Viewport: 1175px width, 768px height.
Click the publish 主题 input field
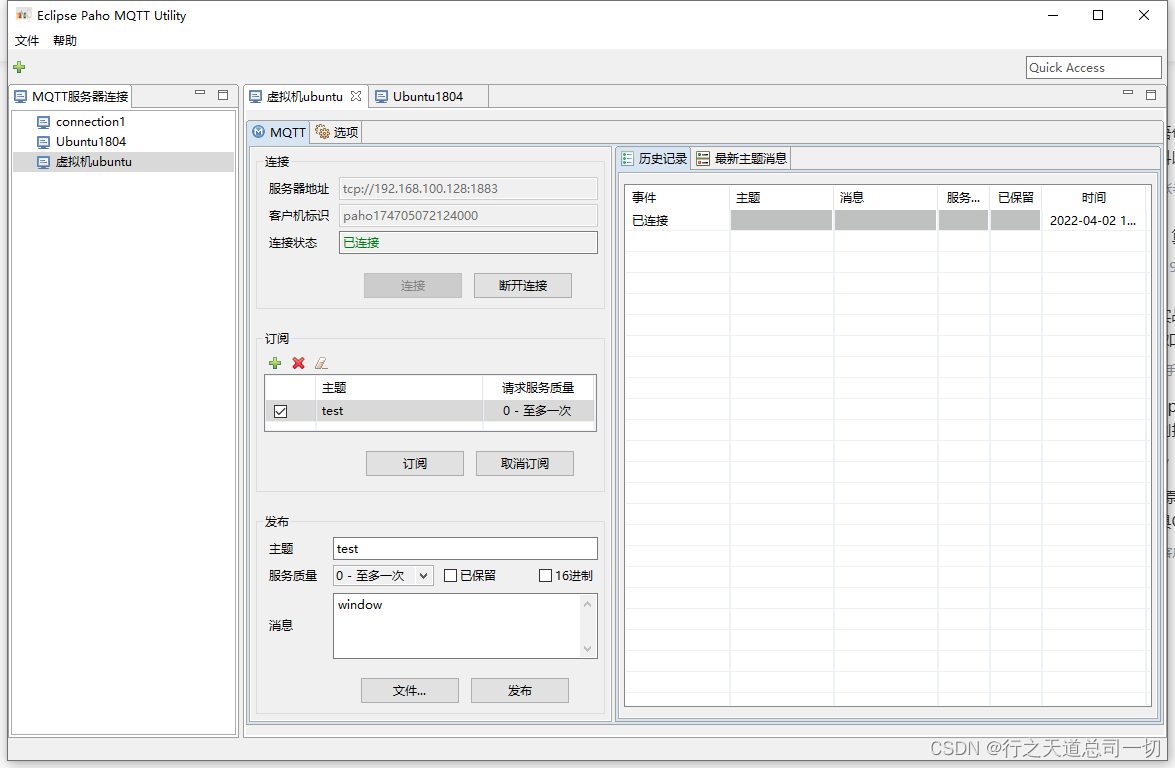point(465,548)
